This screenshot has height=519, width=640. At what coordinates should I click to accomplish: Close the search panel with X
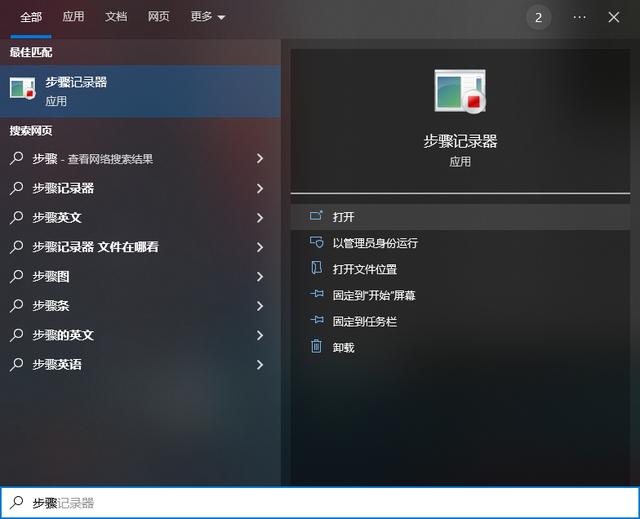click(613, 17)
